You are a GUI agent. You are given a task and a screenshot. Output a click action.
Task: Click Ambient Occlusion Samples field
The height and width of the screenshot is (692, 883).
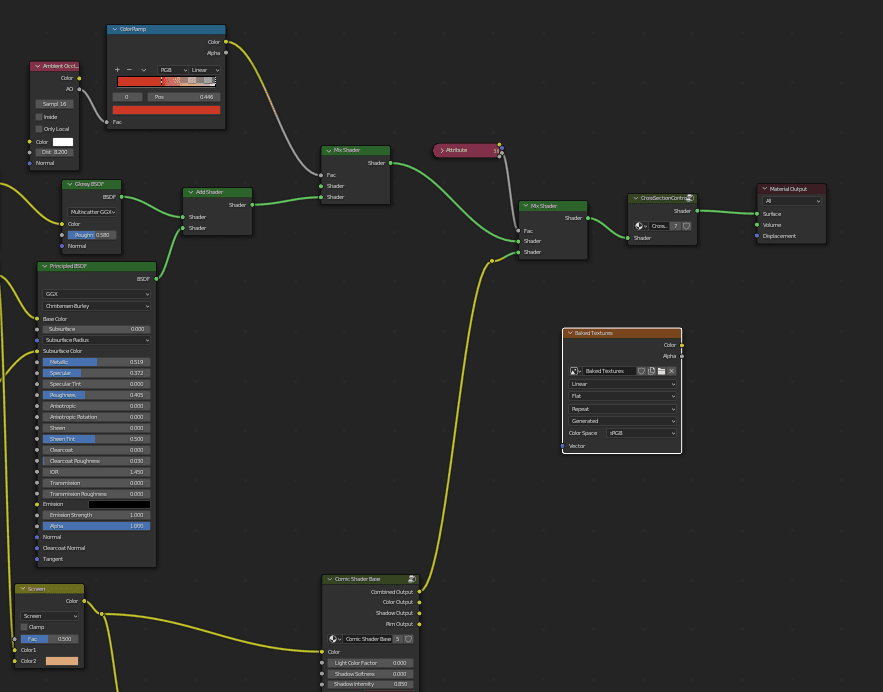[x=55, y=104]
